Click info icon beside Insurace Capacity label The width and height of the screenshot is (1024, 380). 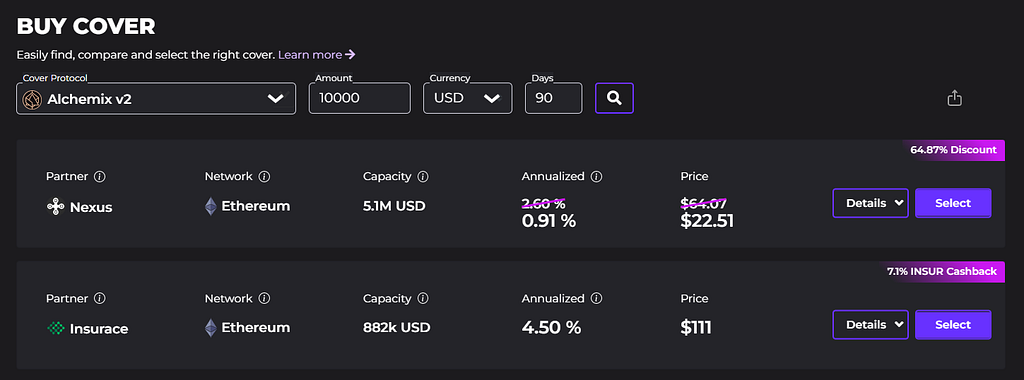(x=423, y=298)
